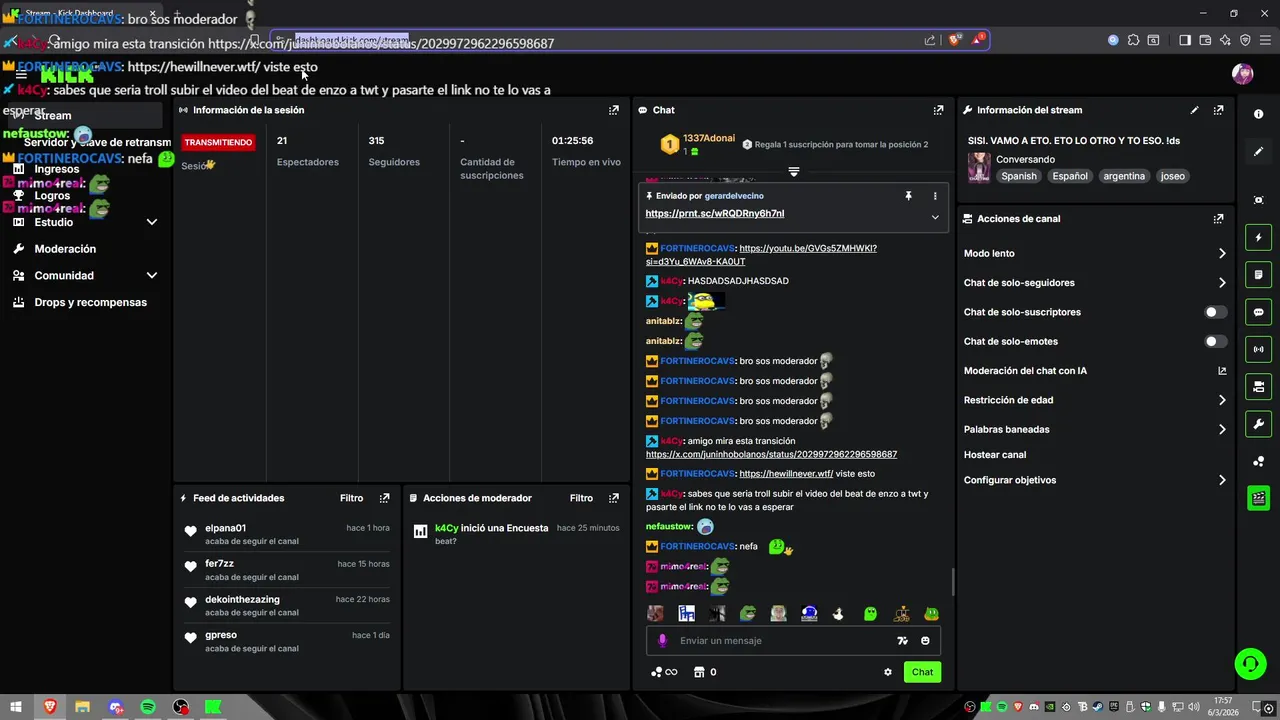The height and width of the screenshot is (720, 1280).
Task: Open Ingresos in the left sidebar
Action: tap(56, 169)
